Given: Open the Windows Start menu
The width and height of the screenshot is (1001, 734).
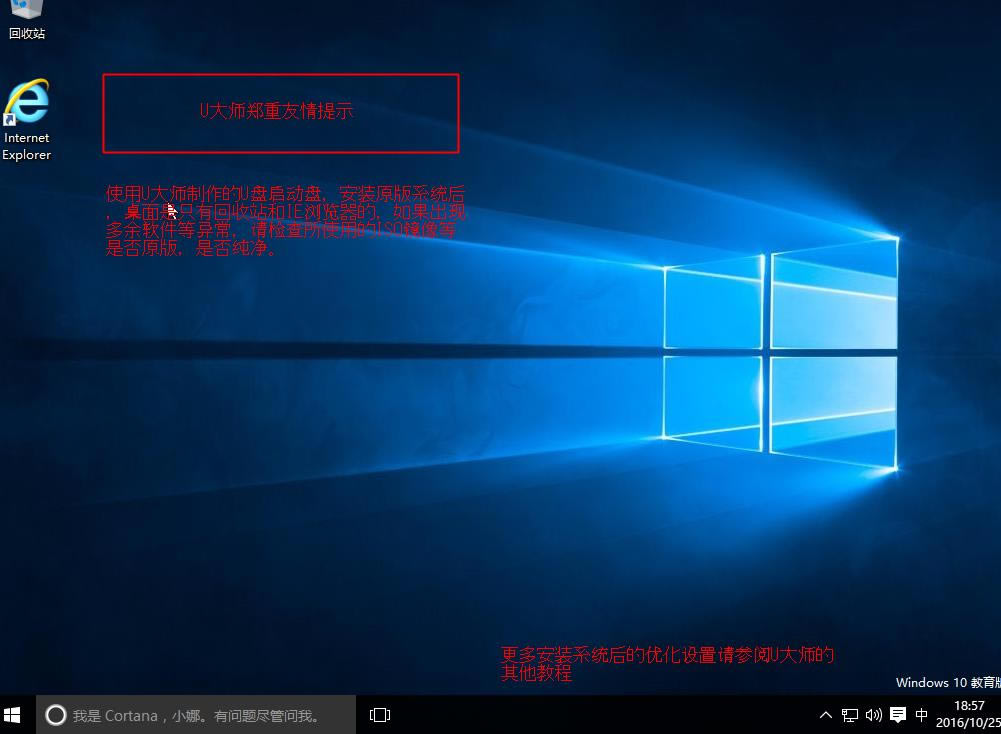Looking at the screenshot, I should pos(12,715).
